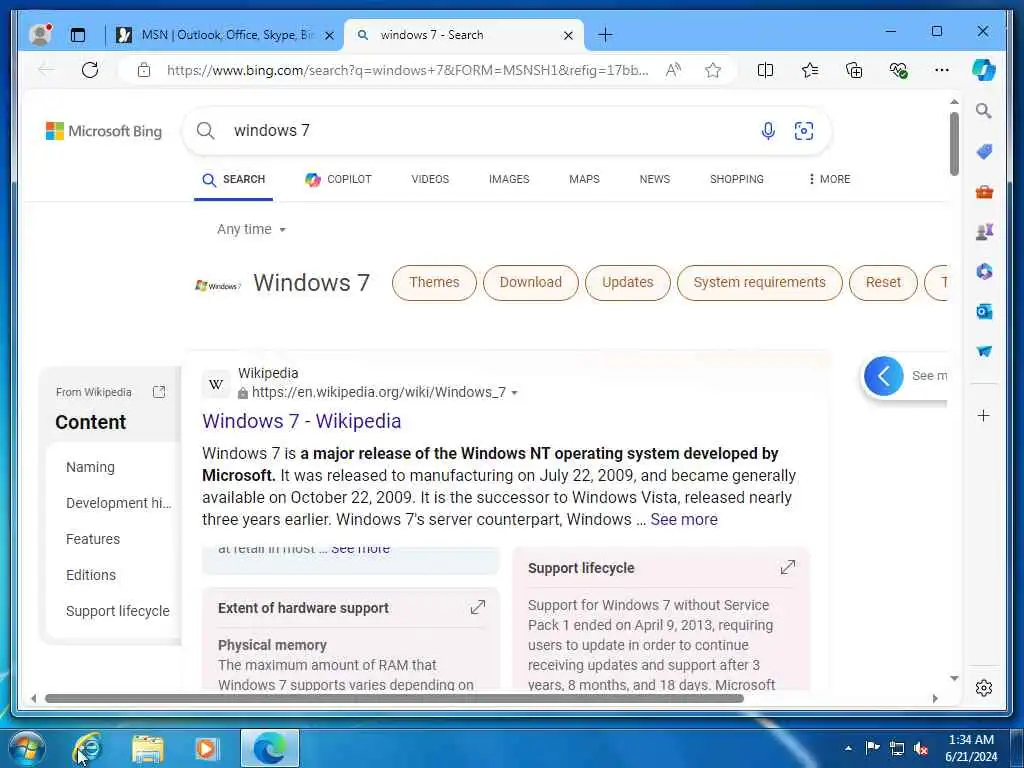
Task: Jump to Support lifecycle in Content list
Action: (x=118, y=611)
